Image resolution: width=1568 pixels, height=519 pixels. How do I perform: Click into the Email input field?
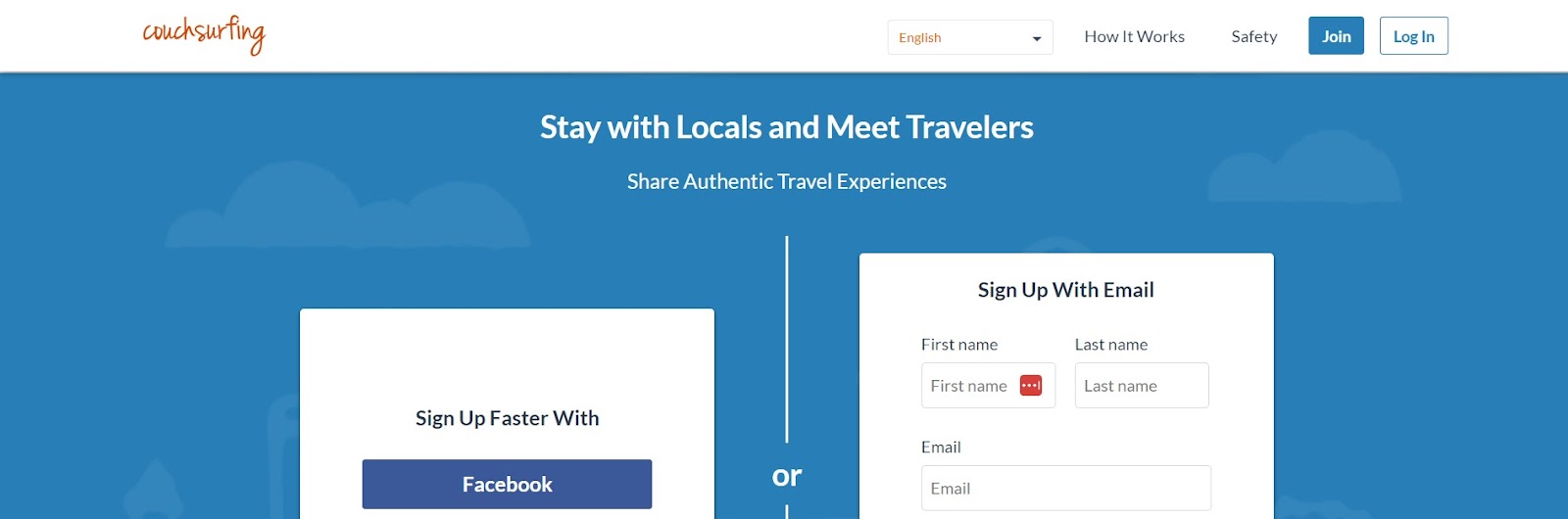point(1066,488)
